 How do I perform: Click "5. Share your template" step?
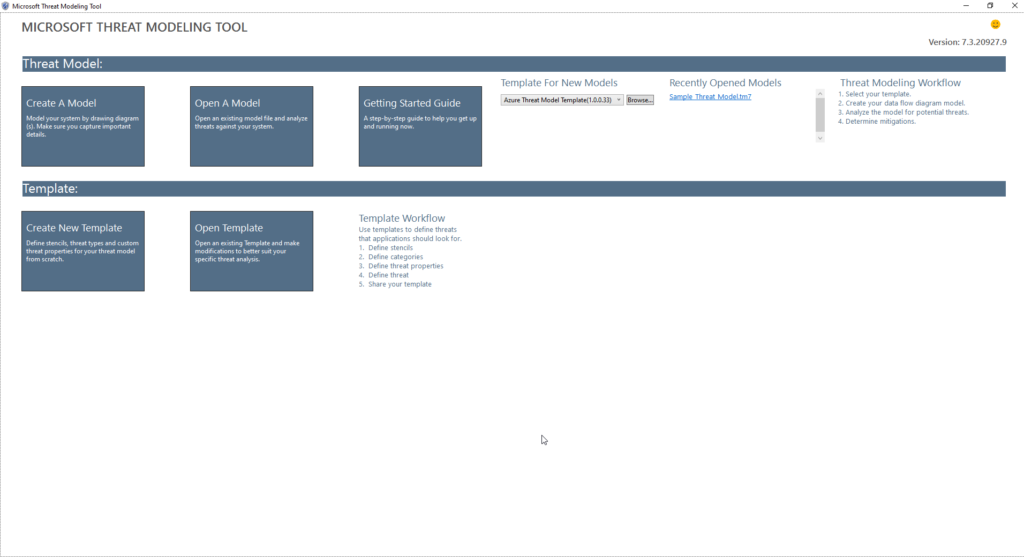395,285
